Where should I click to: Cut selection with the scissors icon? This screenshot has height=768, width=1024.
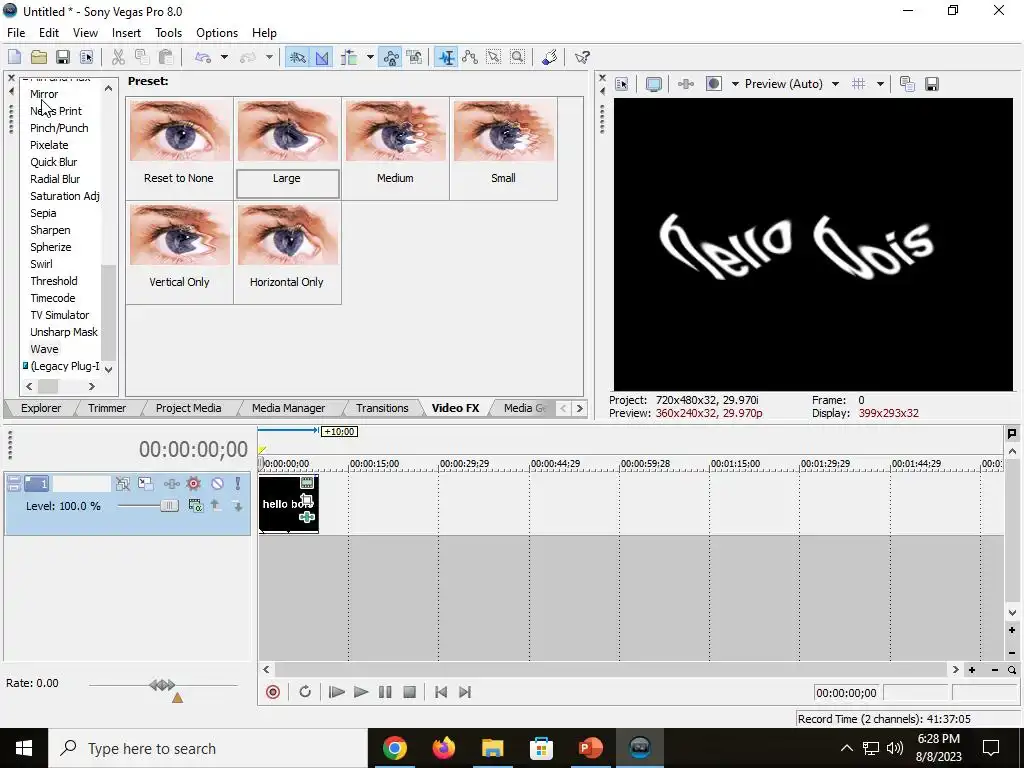118,57
